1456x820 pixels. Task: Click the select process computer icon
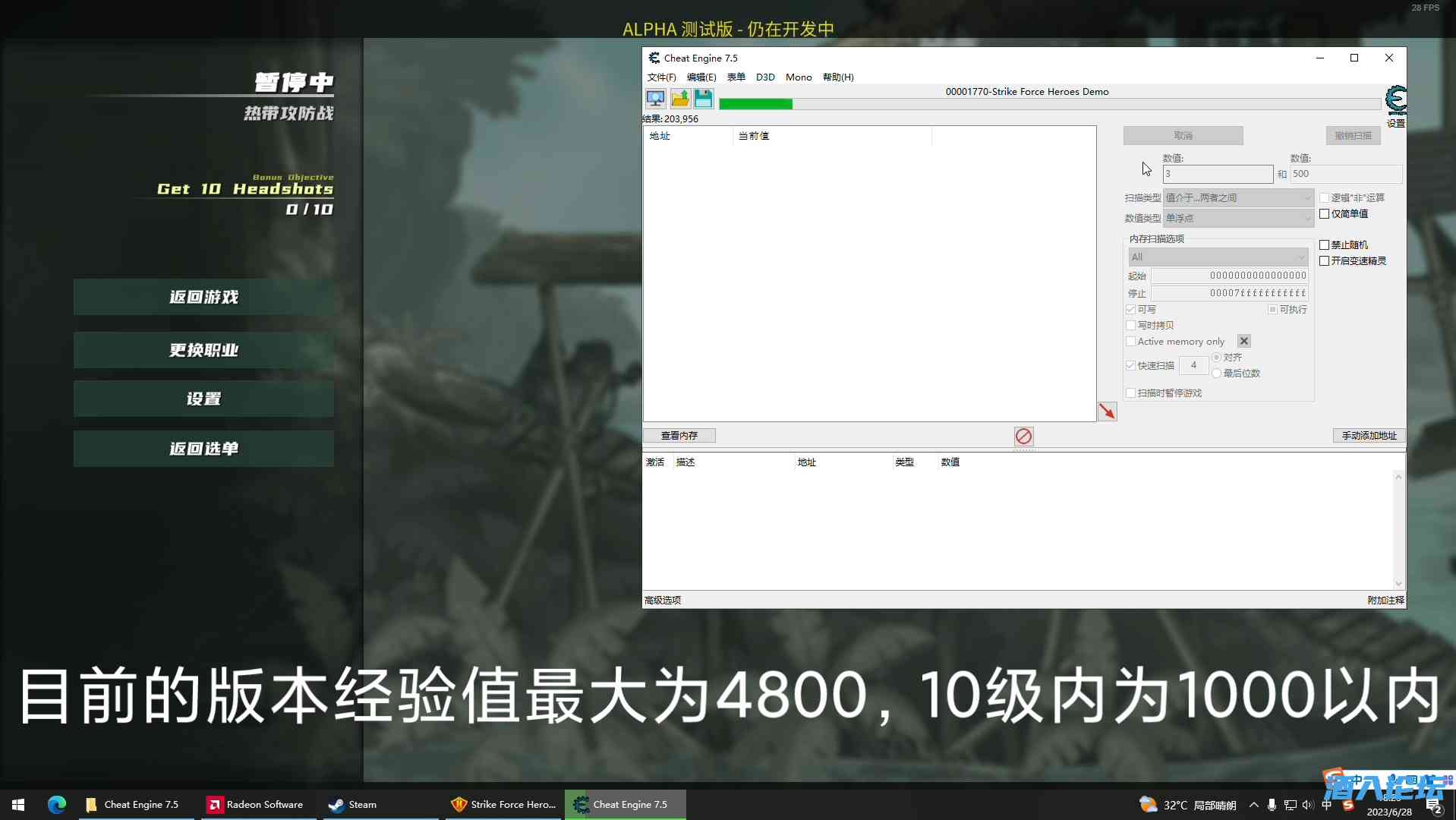click(655, 99)
